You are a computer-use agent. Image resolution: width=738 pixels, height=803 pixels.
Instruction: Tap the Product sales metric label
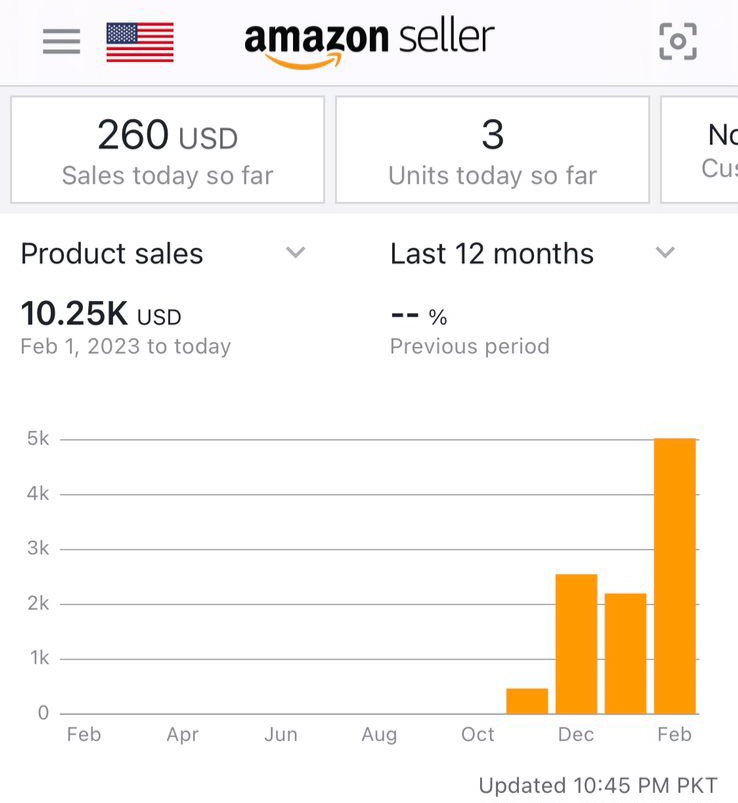[x=112, y=254]
